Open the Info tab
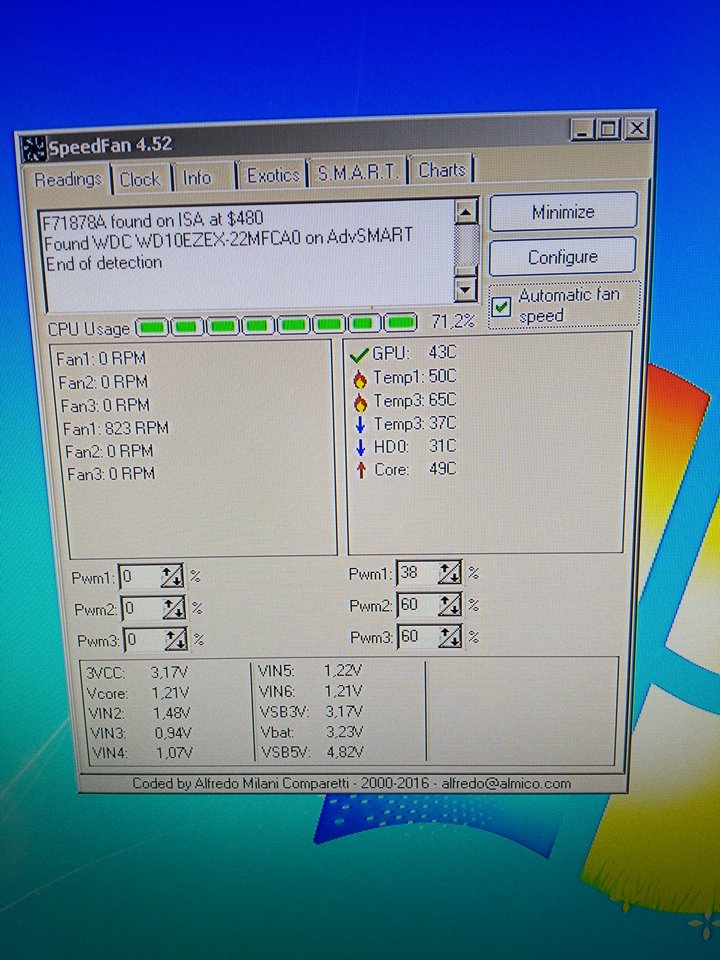This screenshot has height=960, width=720. (197, 178)
